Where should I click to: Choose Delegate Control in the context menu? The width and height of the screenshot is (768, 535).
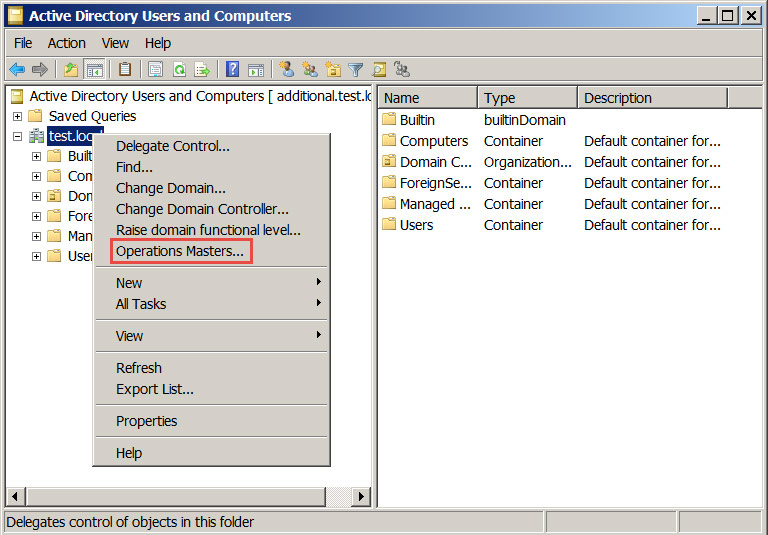(172, 146)
